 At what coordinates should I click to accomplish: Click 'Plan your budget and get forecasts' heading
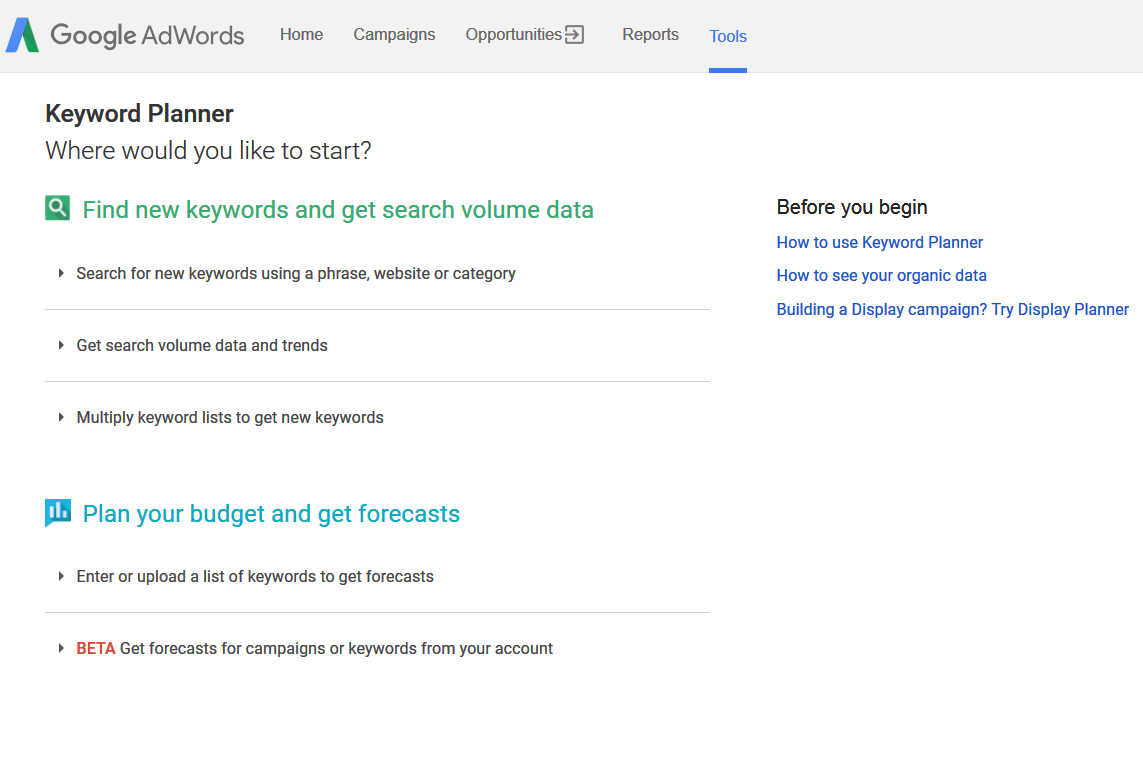pyautogui.click(x=271, y=514)
